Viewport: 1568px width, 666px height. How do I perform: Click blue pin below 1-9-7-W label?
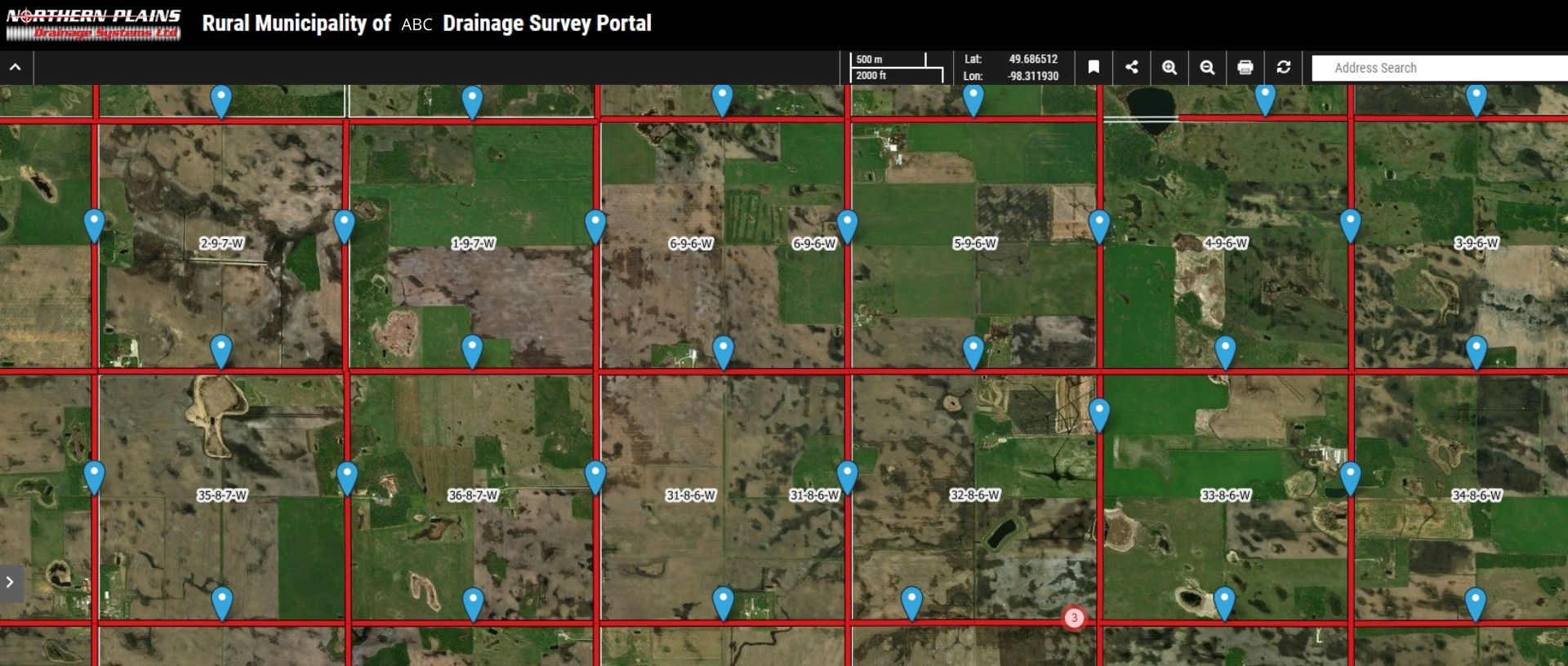pos(473,351)
